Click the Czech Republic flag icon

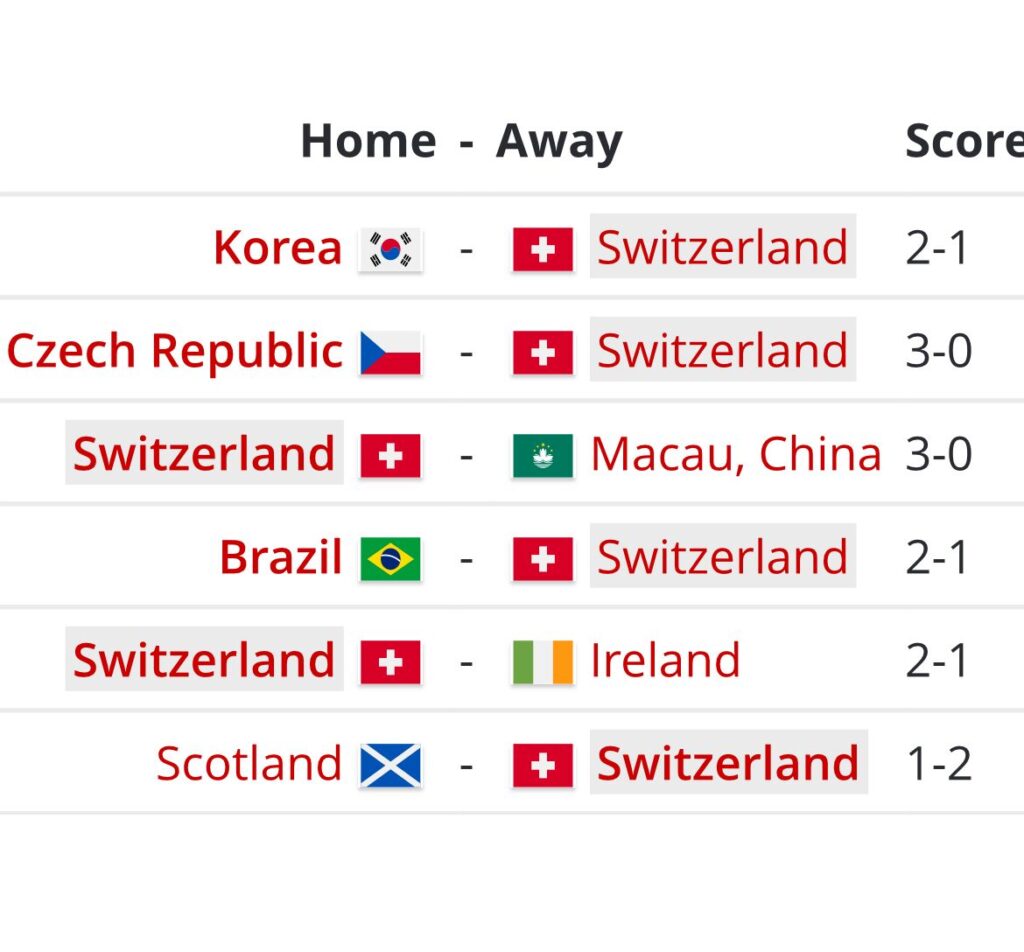(391, 353)
